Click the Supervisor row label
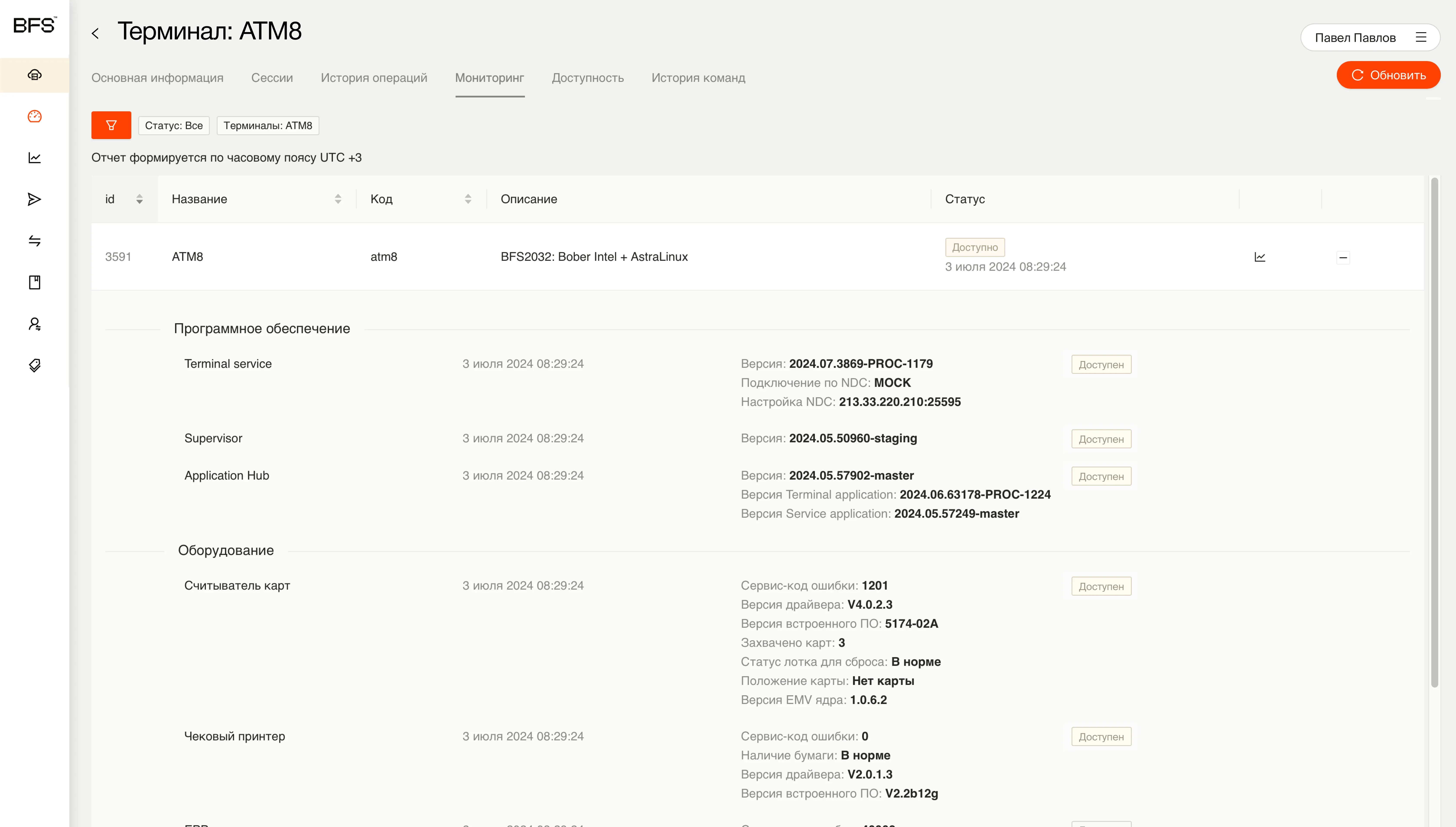1456x827 pixels. 213,438
